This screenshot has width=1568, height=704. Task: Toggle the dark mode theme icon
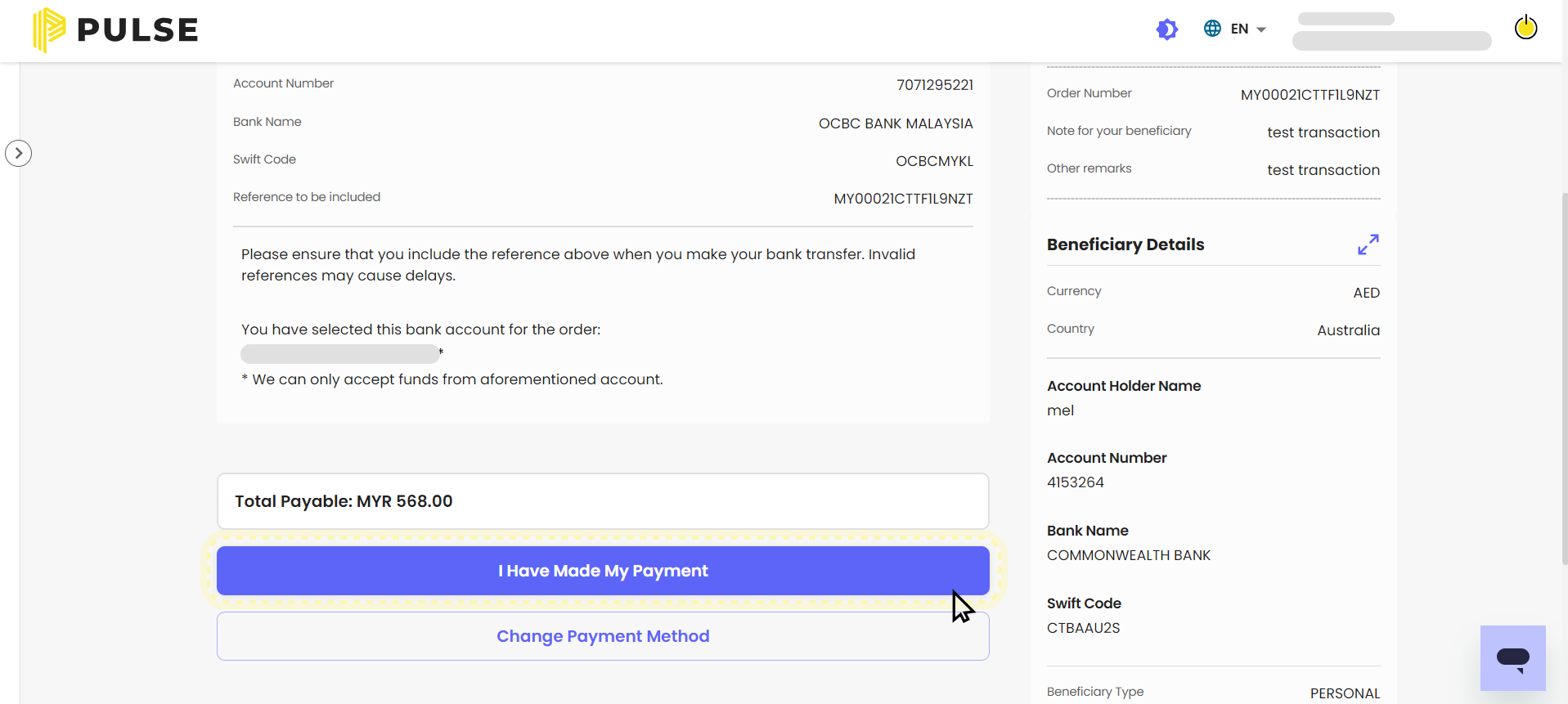tap(1167, 29)
